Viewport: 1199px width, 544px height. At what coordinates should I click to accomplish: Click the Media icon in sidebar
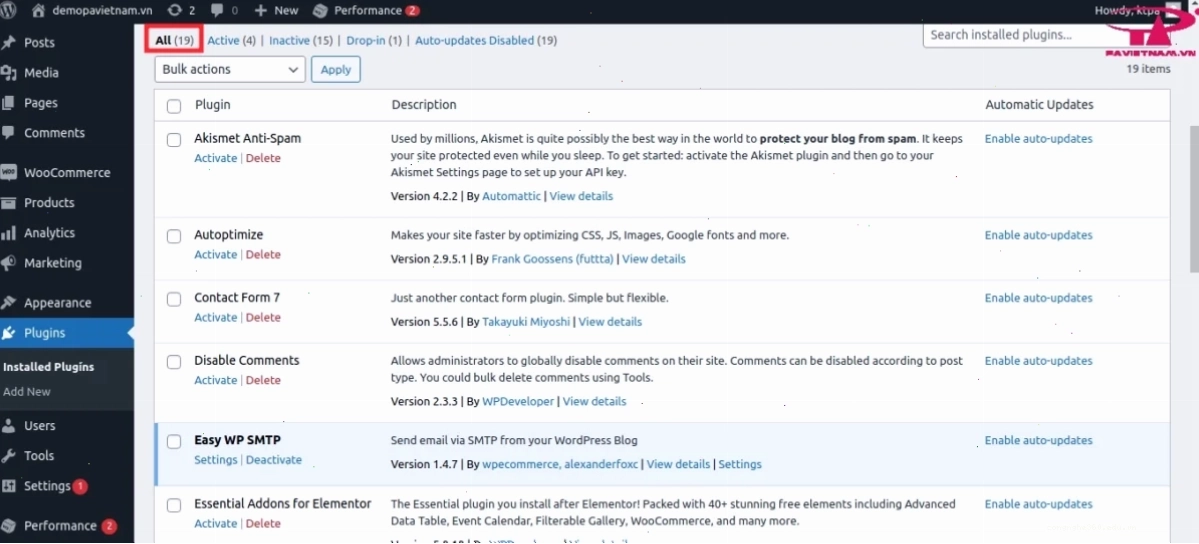(x=9, y=73)
